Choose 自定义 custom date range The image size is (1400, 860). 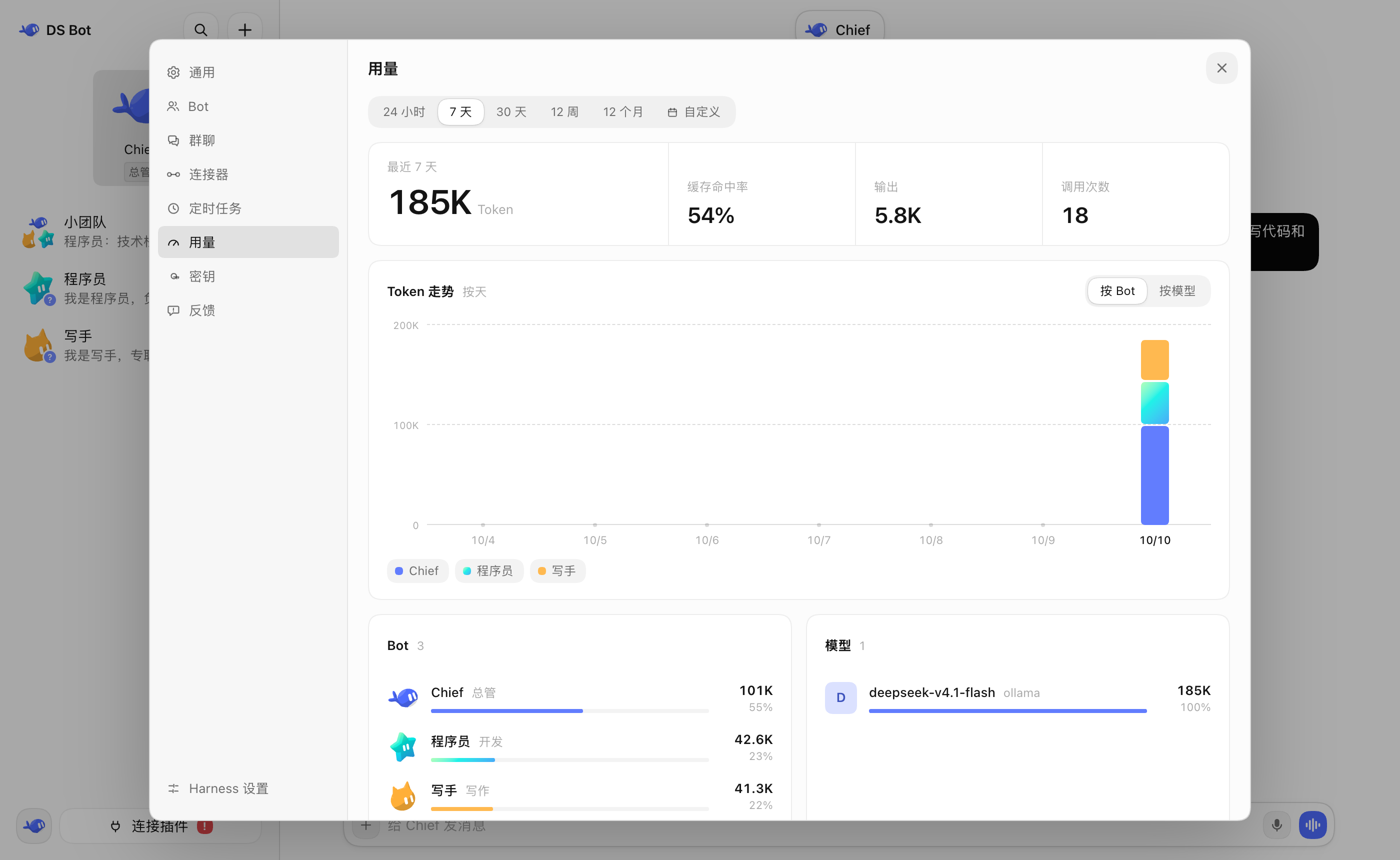pos(693,112)
